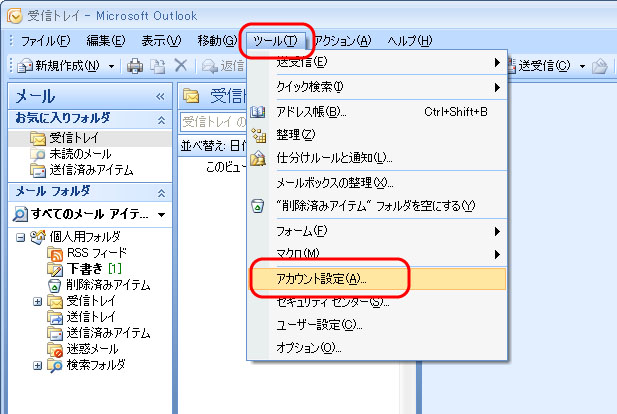Click the Outlook icon in the title bar
Screen dimensions: 617x414
click(15, 16)
